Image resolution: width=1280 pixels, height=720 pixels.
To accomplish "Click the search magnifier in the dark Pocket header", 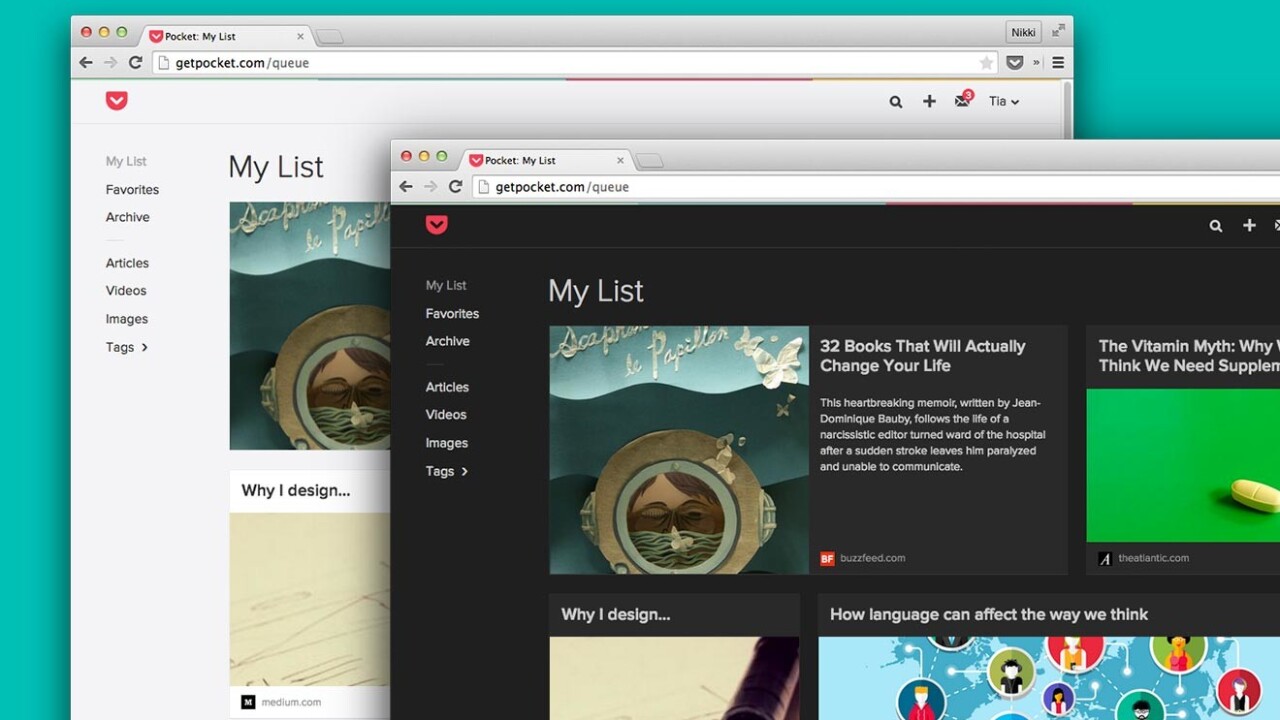I will coord(1216,226).
